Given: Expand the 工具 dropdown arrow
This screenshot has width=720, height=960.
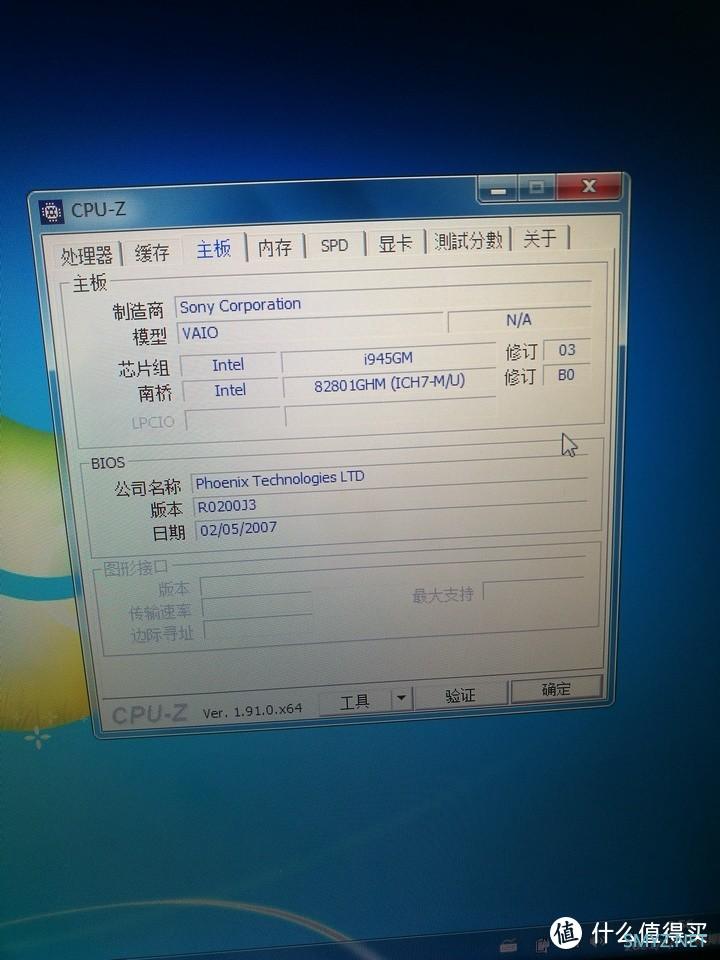Looking at the screenshot, I should 402,698.
